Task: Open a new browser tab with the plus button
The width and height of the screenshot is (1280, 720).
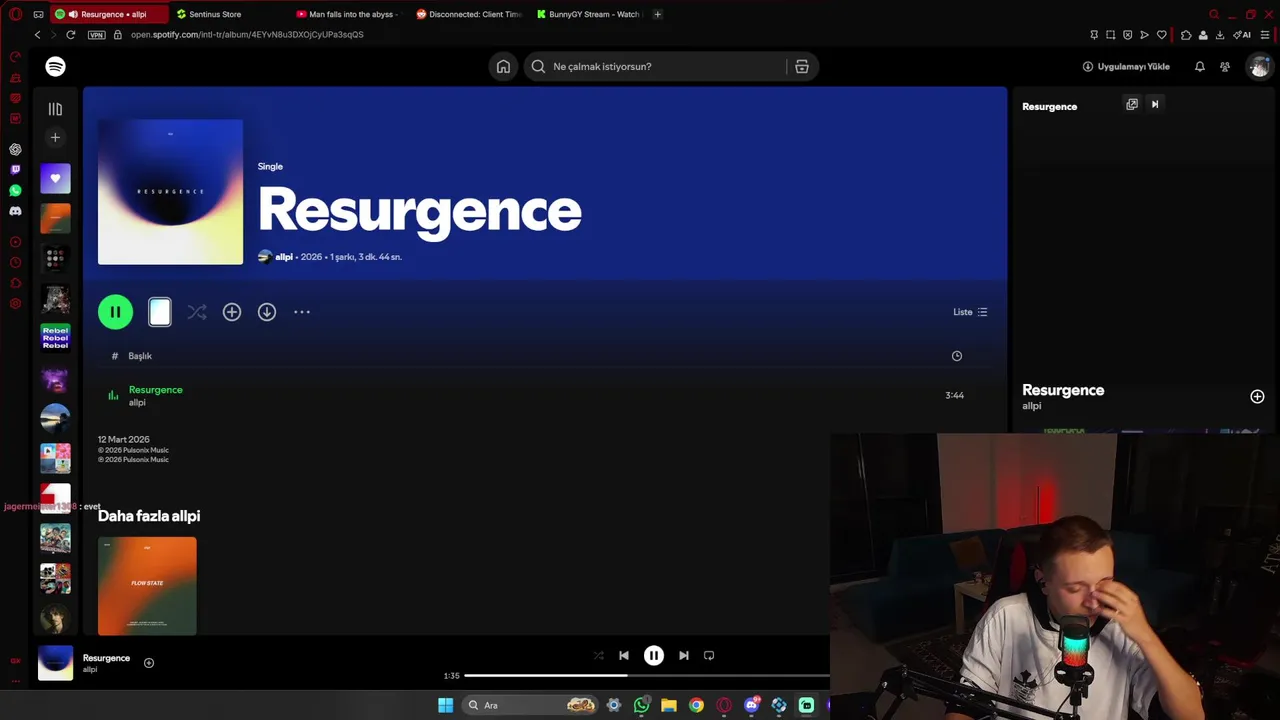Action: click(657, 14)
